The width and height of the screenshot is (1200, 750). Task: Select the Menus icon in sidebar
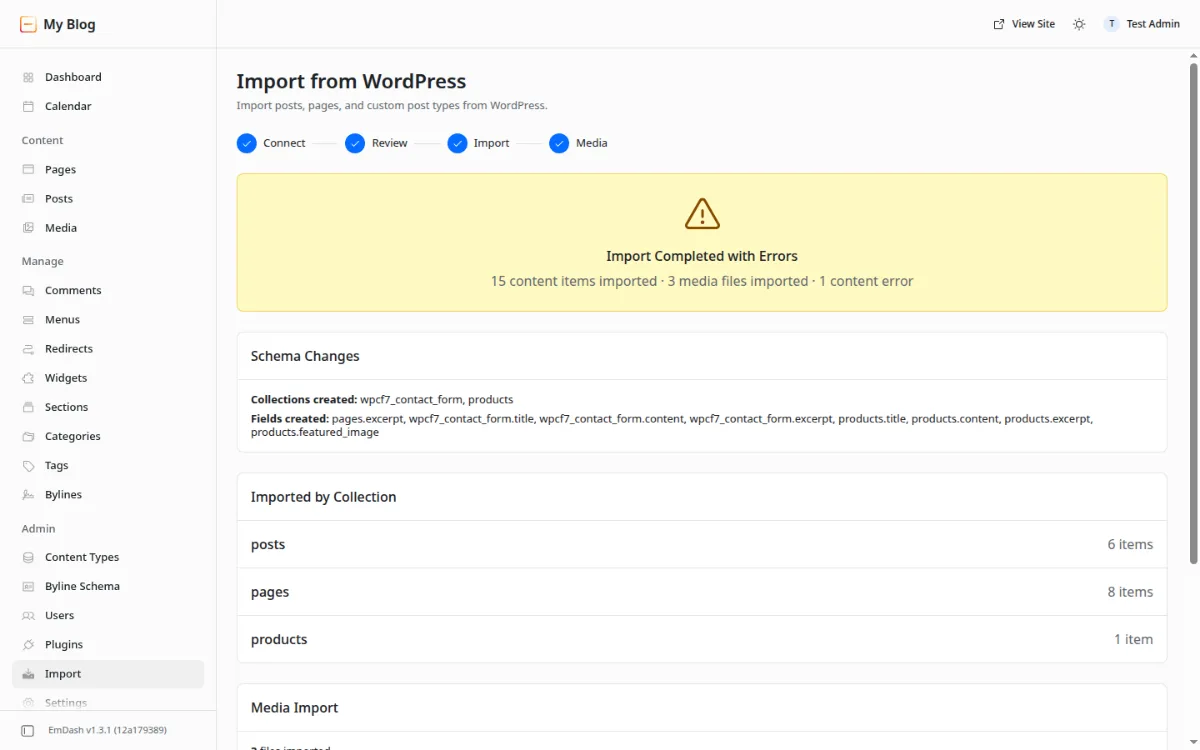click(x=28, y=320)
